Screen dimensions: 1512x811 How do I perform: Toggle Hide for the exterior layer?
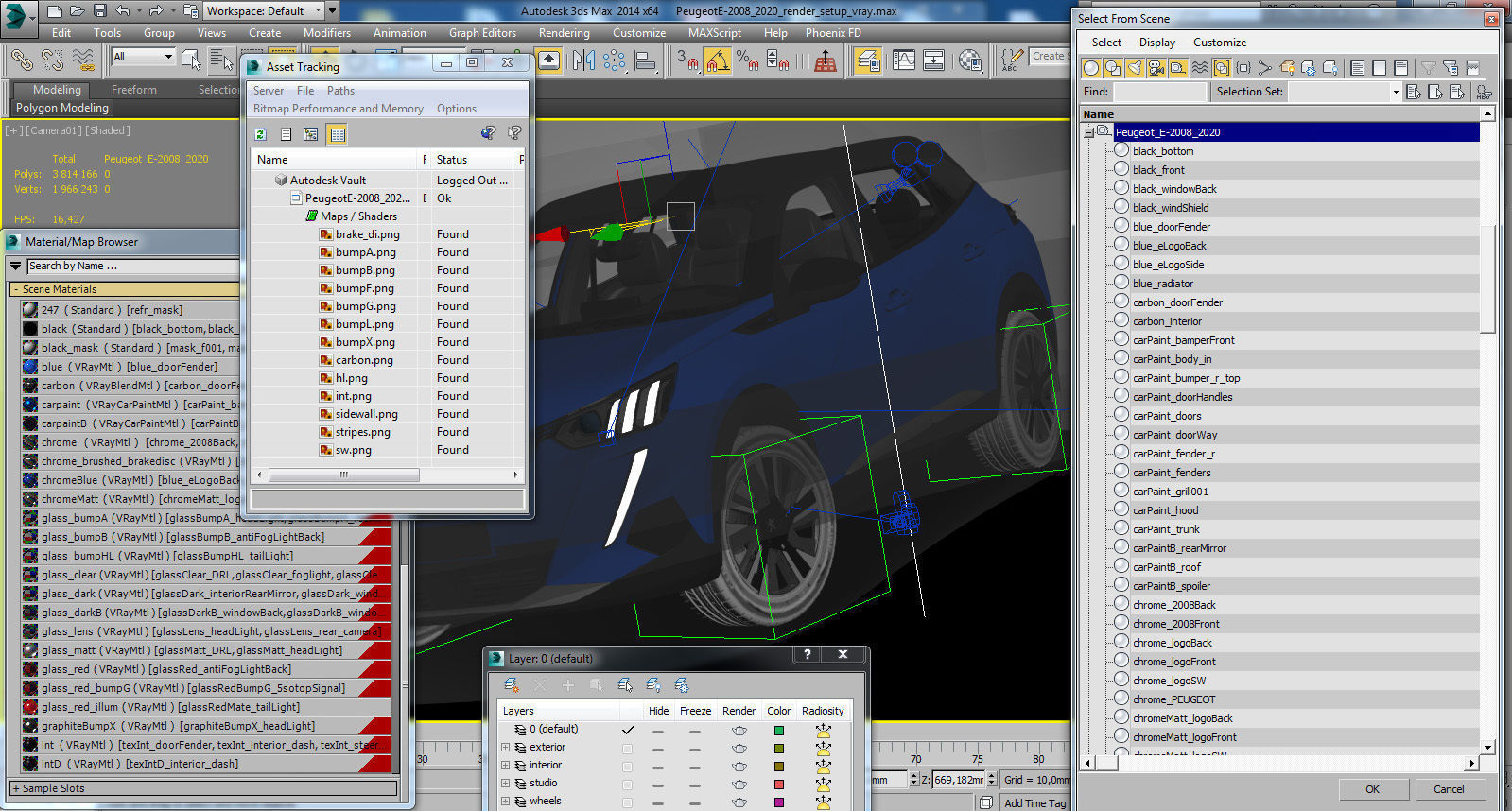(x=658, y=748)
